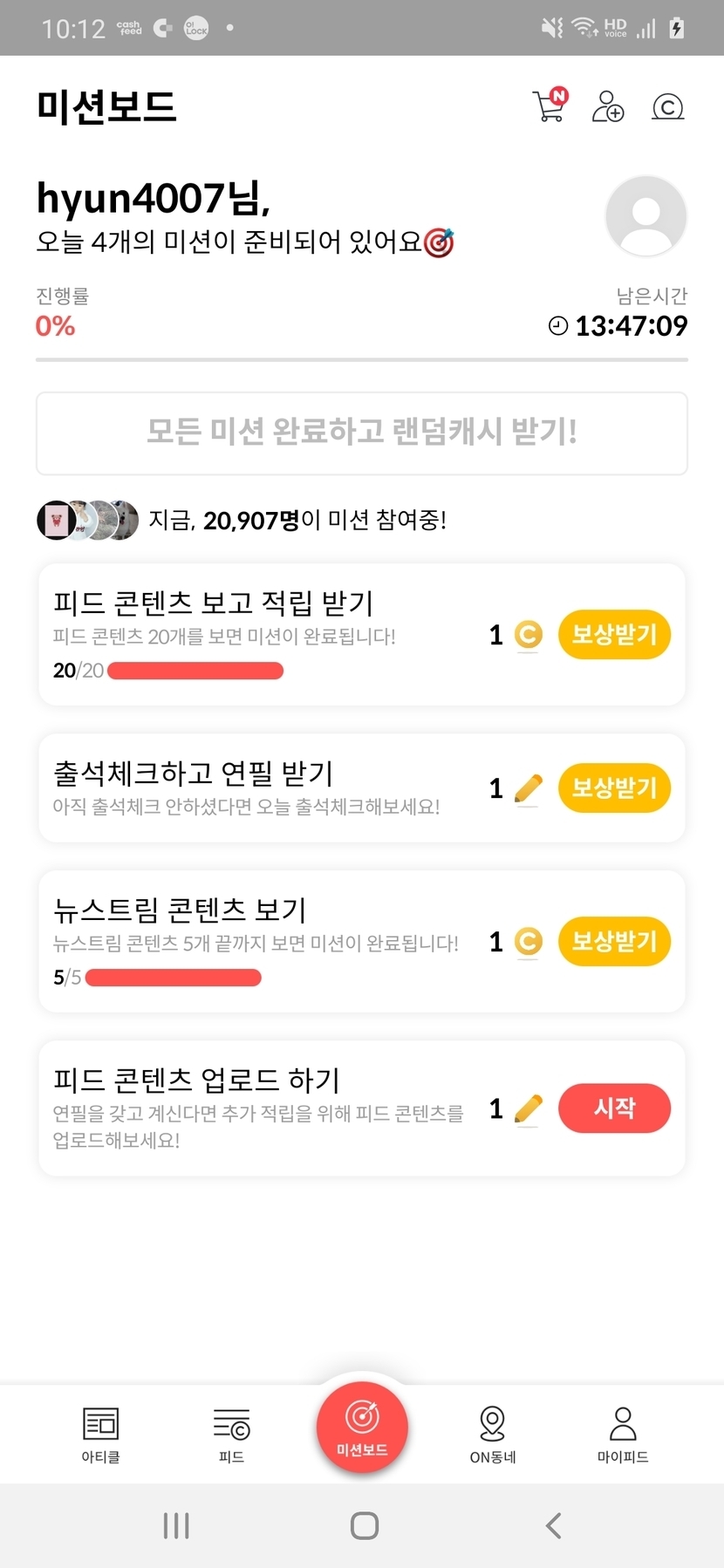The height and width of the screenshot is (1568, 724).
Task: Open the ON동네 tab
Action: (x=493, y=1434)
